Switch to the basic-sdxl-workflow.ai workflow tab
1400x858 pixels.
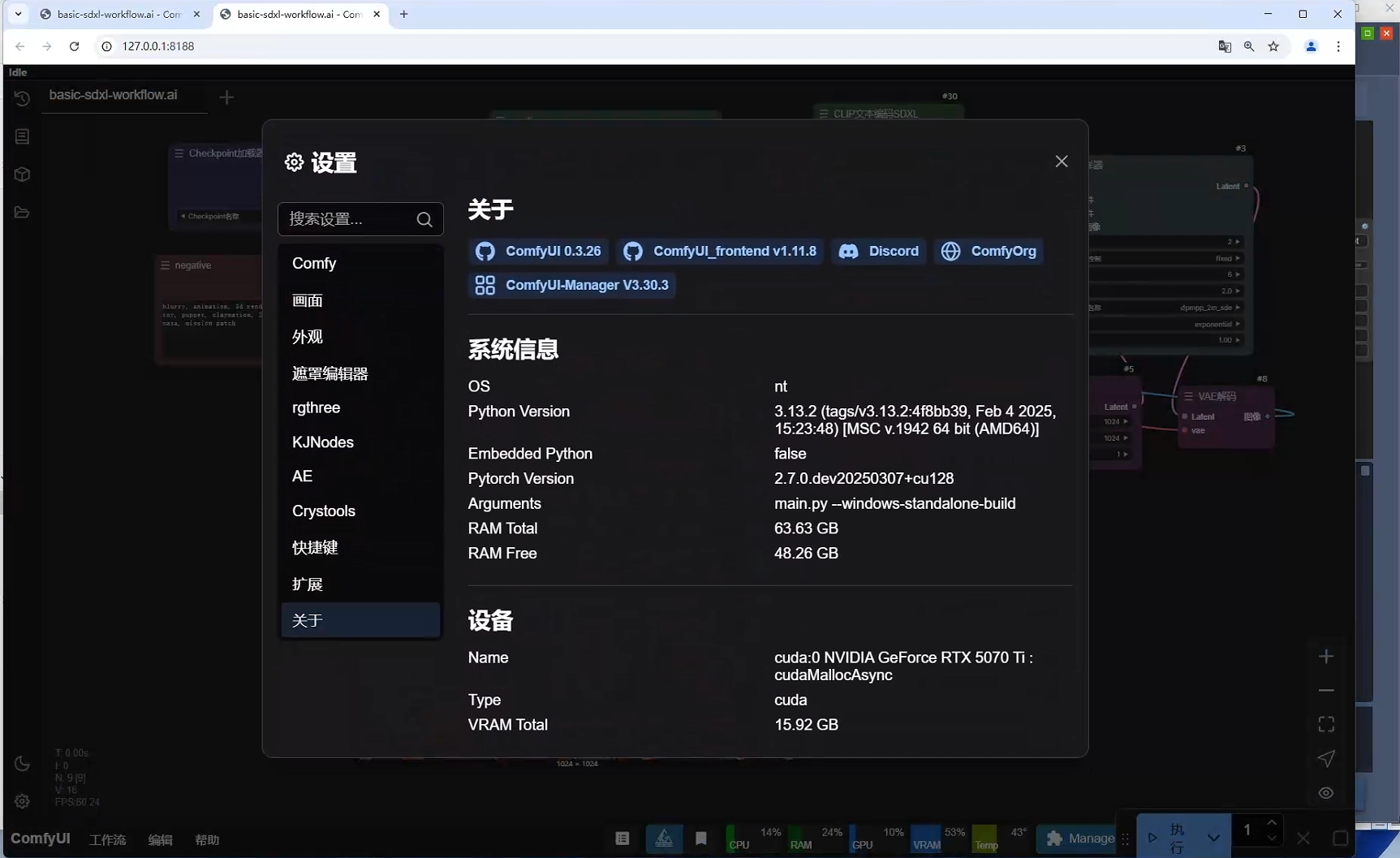(x=114, y=95)
